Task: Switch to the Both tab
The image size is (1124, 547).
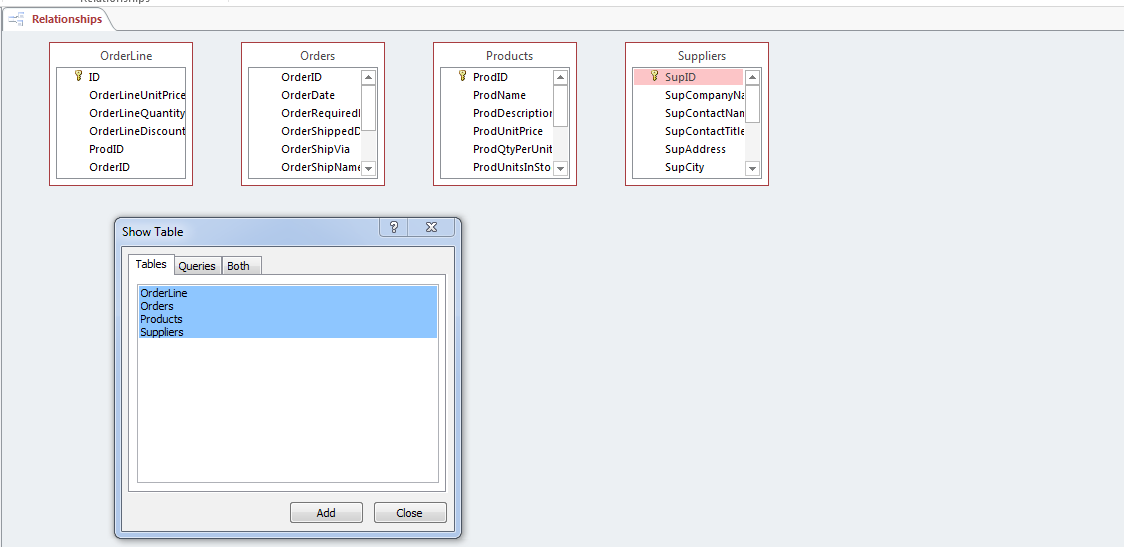Action: 239,266
